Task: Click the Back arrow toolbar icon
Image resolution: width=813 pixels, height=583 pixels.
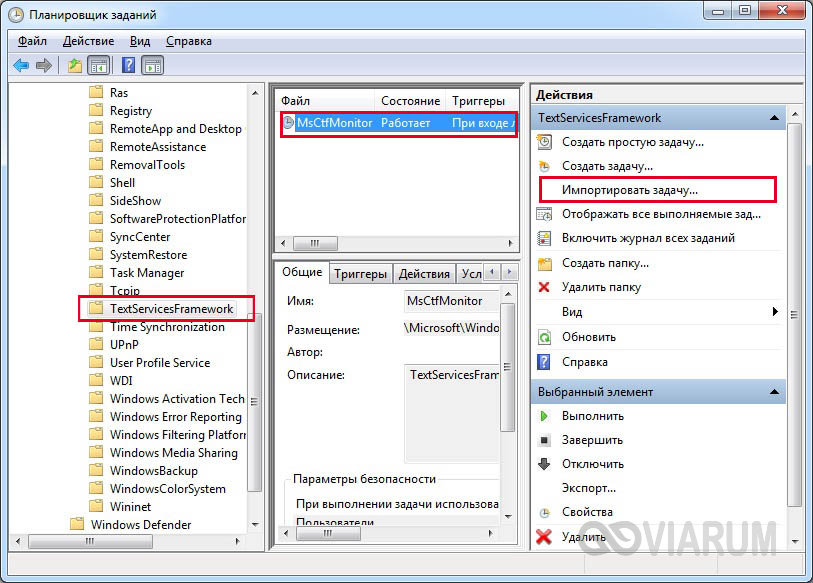Action: point(21,65)
